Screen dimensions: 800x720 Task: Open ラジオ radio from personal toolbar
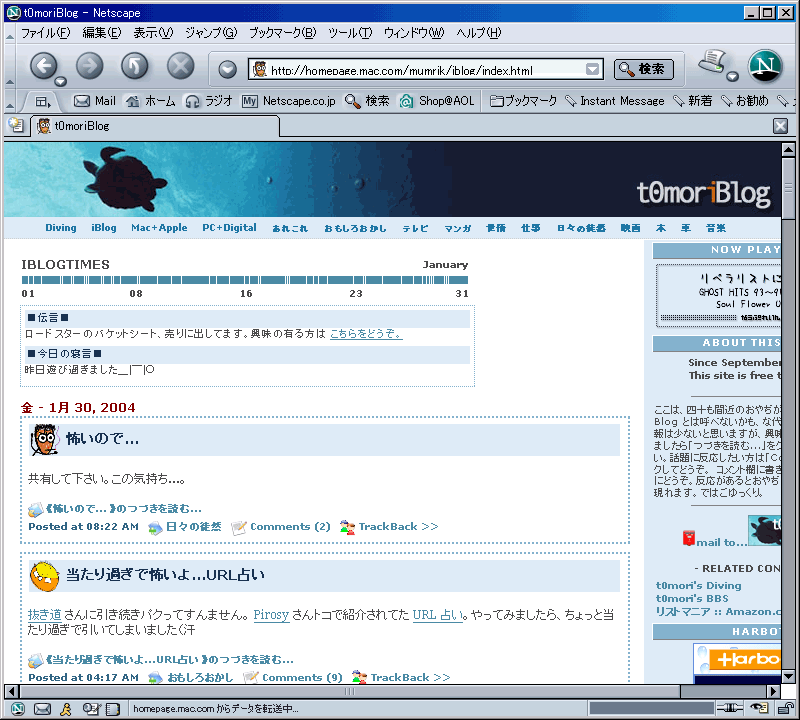[x=209, y=101]
